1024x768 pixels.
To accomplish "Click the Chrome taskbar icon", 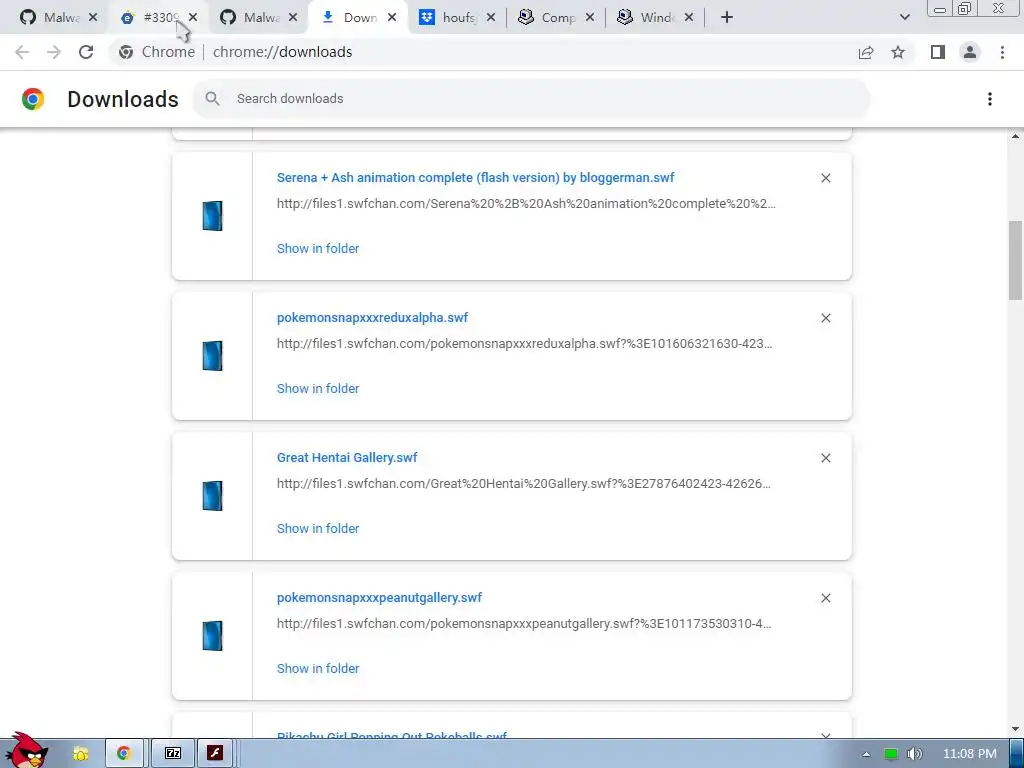I will tap(124, 754).
